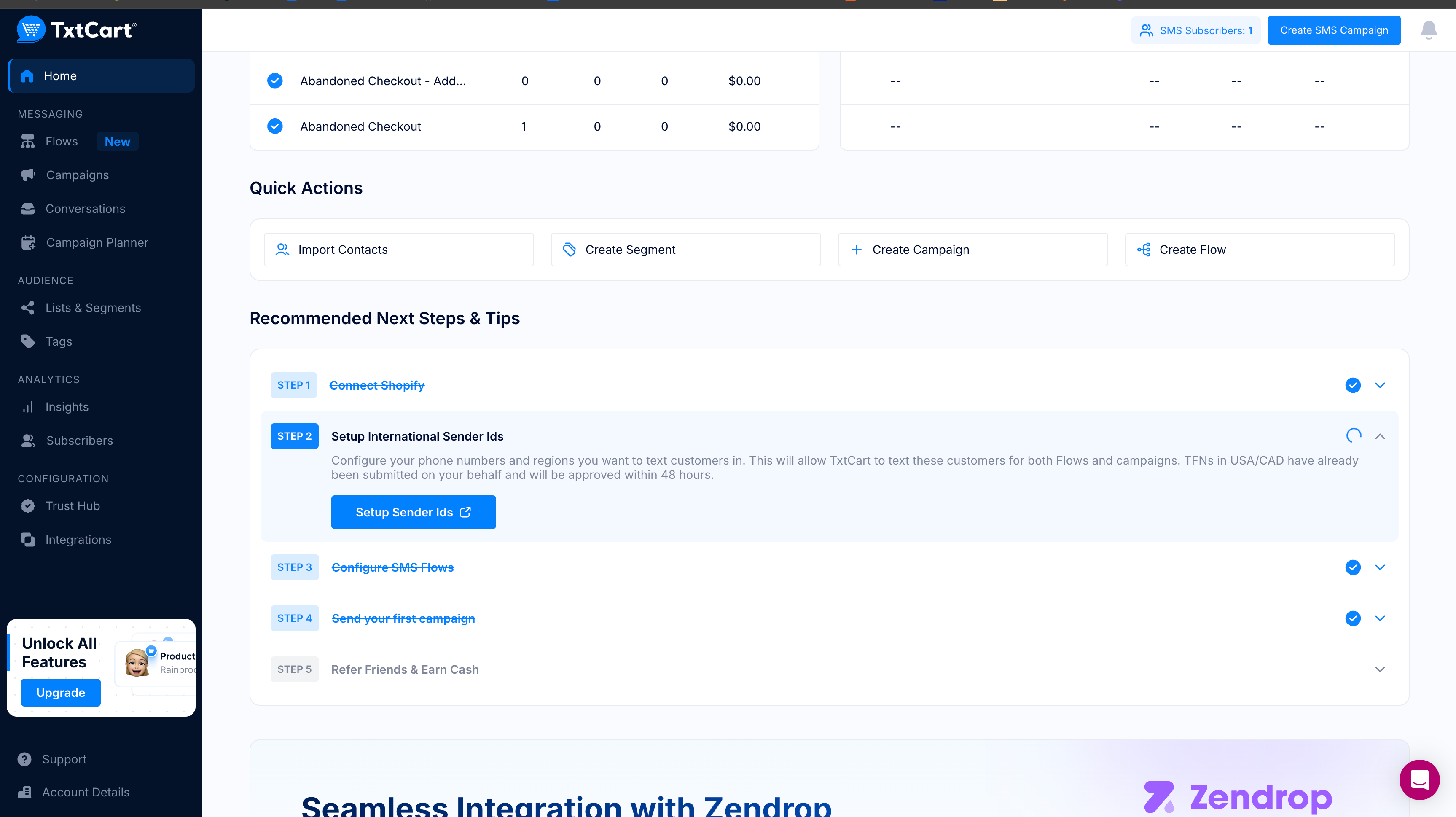1456x817 pixels.
Task: Click the Subscribers people icon
Action: click(28, 441)
